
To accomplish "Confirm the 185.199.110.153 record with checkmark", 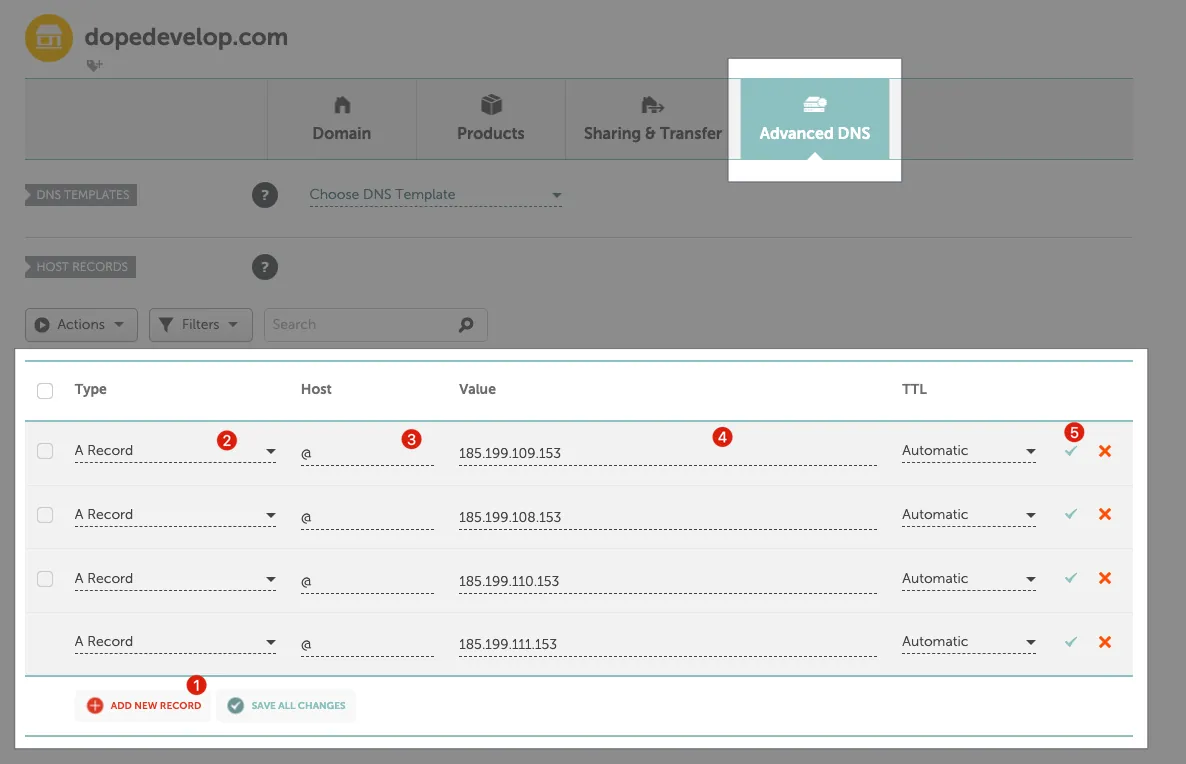I will pos(1071,578).
